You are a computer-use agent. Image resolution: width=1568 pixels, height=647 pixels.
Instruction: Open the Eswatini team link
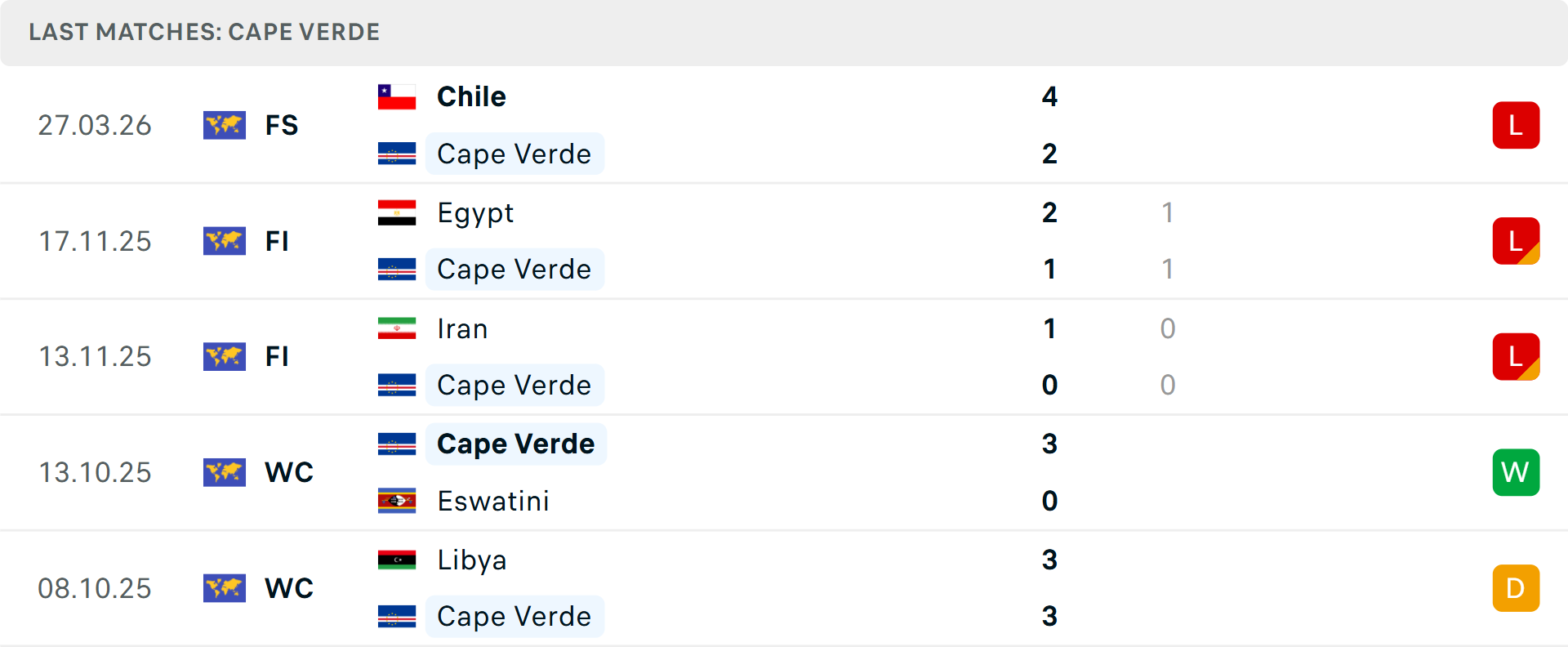(x=493, y=501)
